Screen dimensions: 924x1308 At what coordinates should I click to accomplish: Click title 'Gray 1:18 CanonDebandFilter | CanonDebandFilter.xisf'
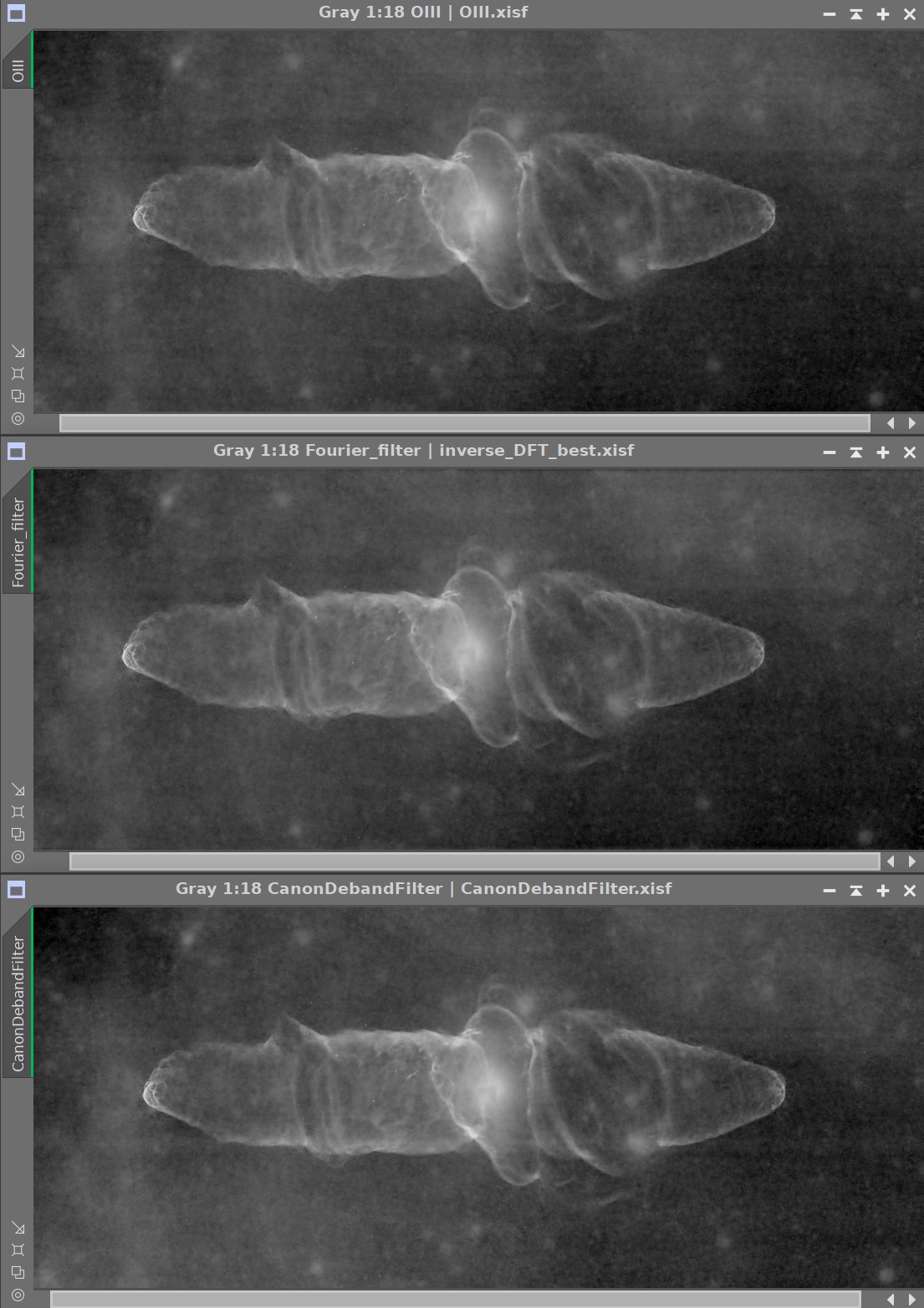(x=423, y=889)
